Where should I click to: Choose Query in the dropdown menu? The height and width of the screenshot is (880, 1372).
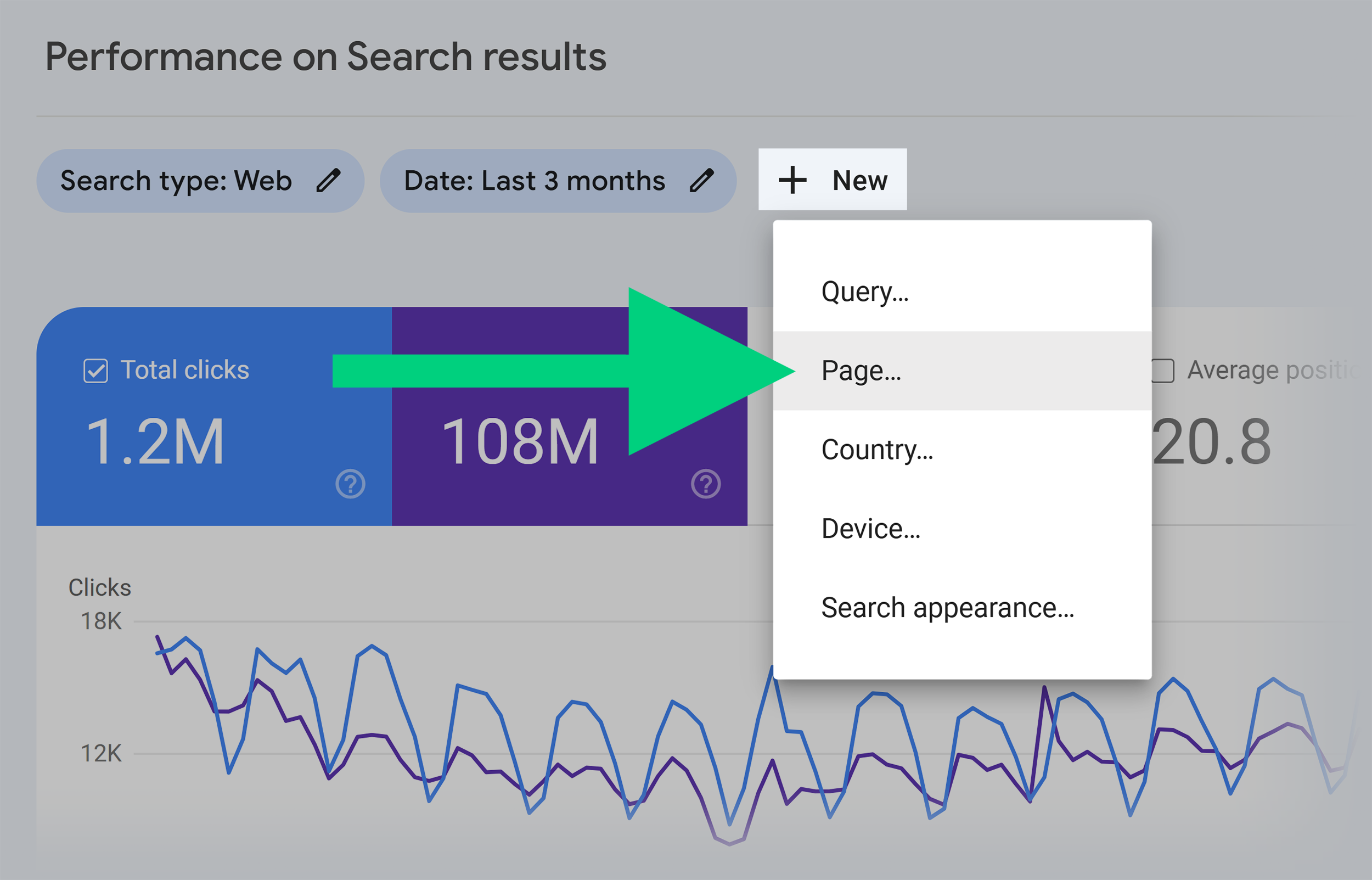(x=864, y=292)
